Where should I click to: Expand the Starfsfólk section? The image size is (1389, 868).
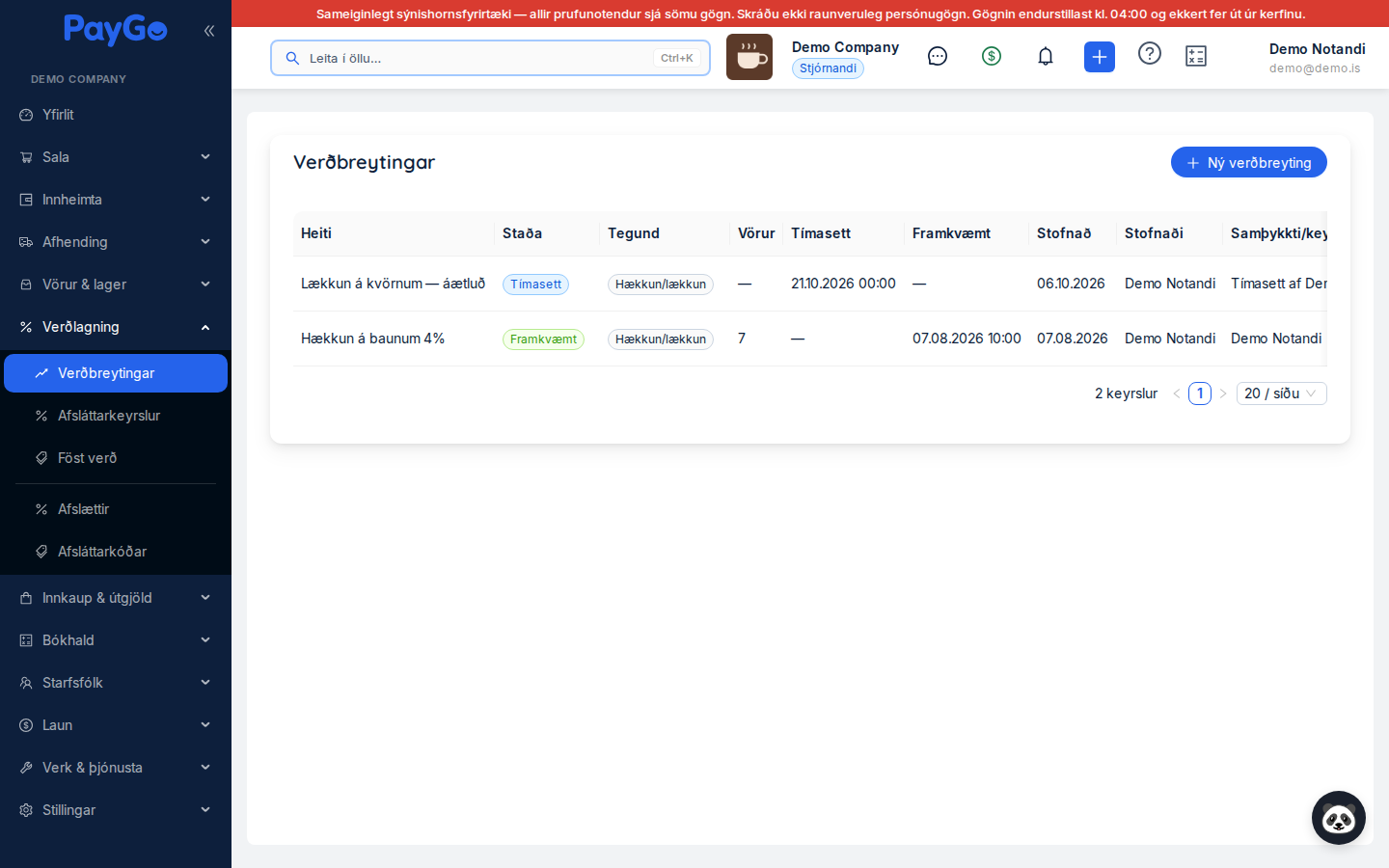pos(116,683)
